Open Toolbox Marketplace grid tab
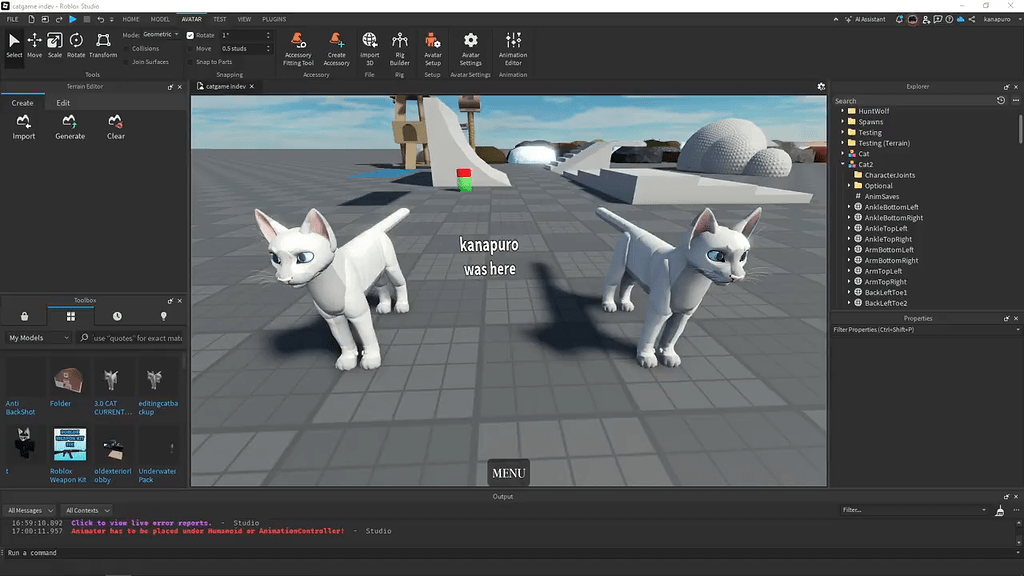 pyautogui.click(x=71, y=316)
